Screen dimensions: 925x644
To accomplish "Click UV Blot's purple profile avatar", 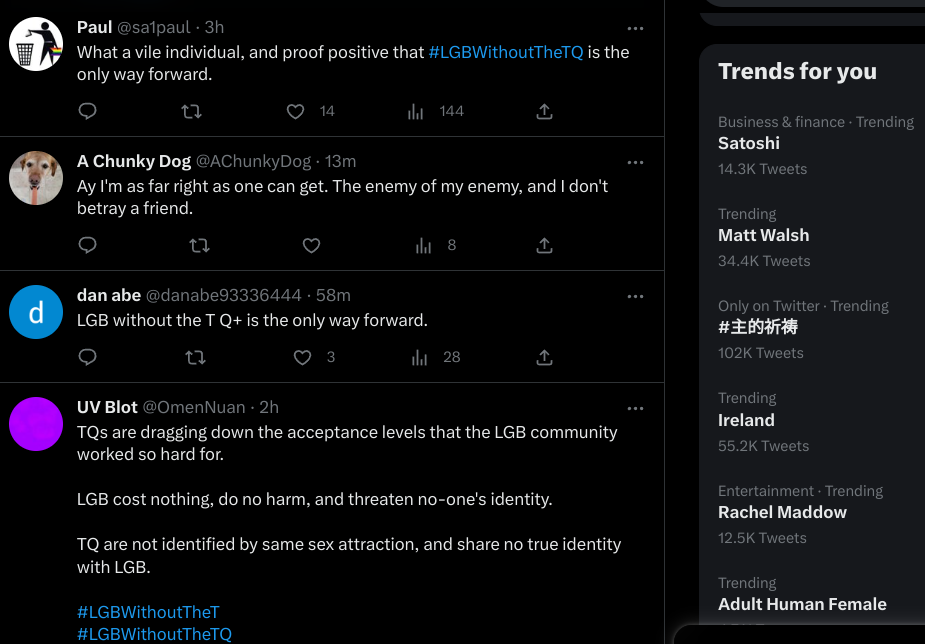I will click(x=36, y=424).
